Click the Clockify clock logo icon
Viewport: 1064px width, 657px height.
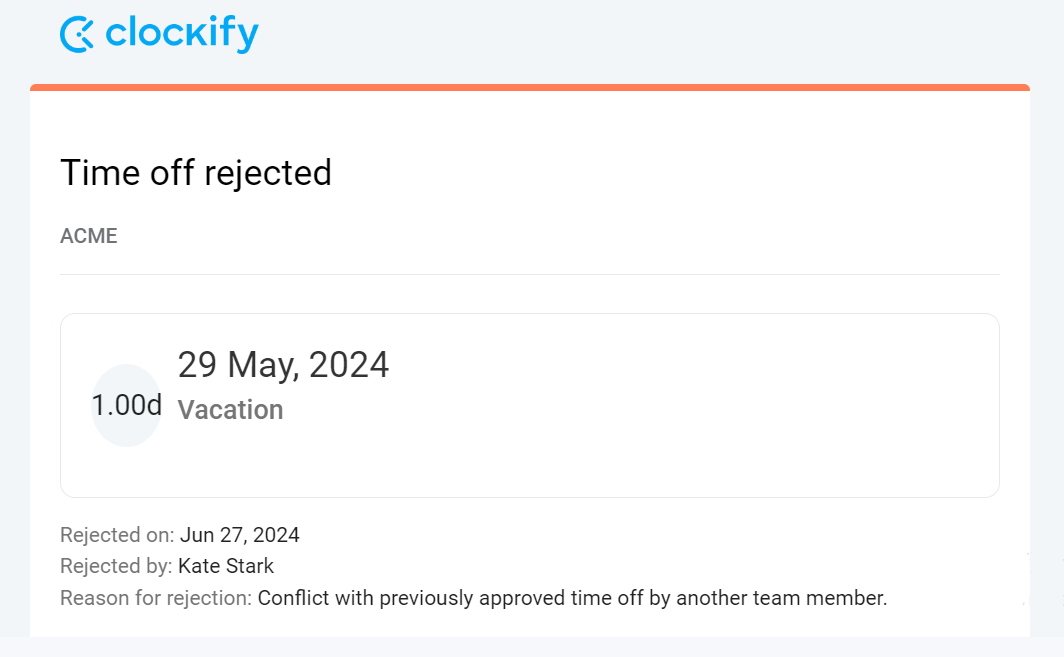click(77, 34)
